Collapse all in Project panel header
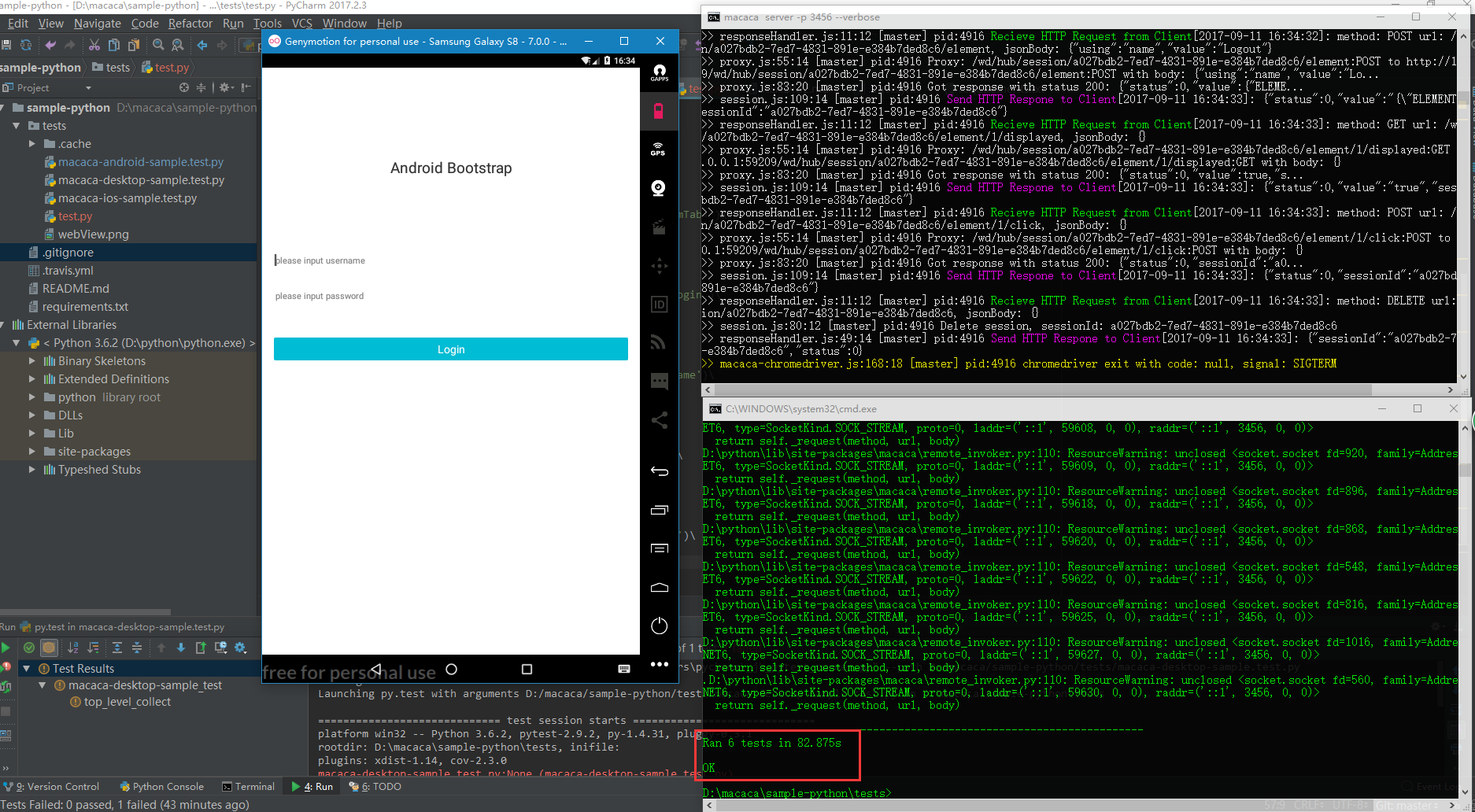This screenshot has height=812, width=1475. coord(201,87)
